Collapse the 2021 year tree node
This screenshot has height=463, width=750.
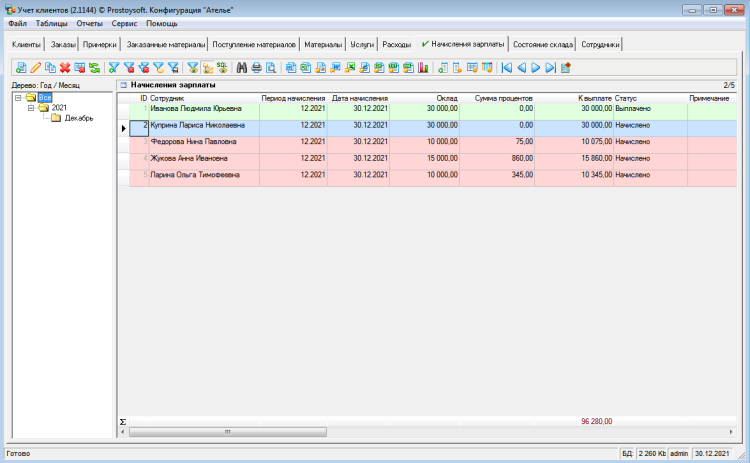[x=31, y=108]
